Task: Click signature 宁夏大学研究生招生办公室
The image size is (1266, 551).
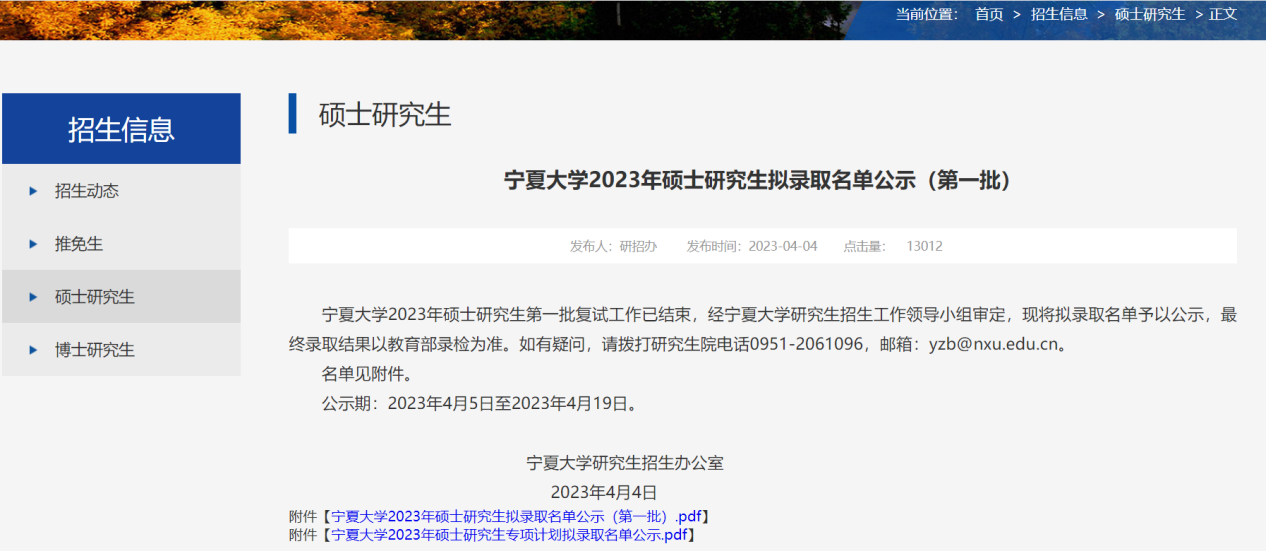Action: [625, 463]
